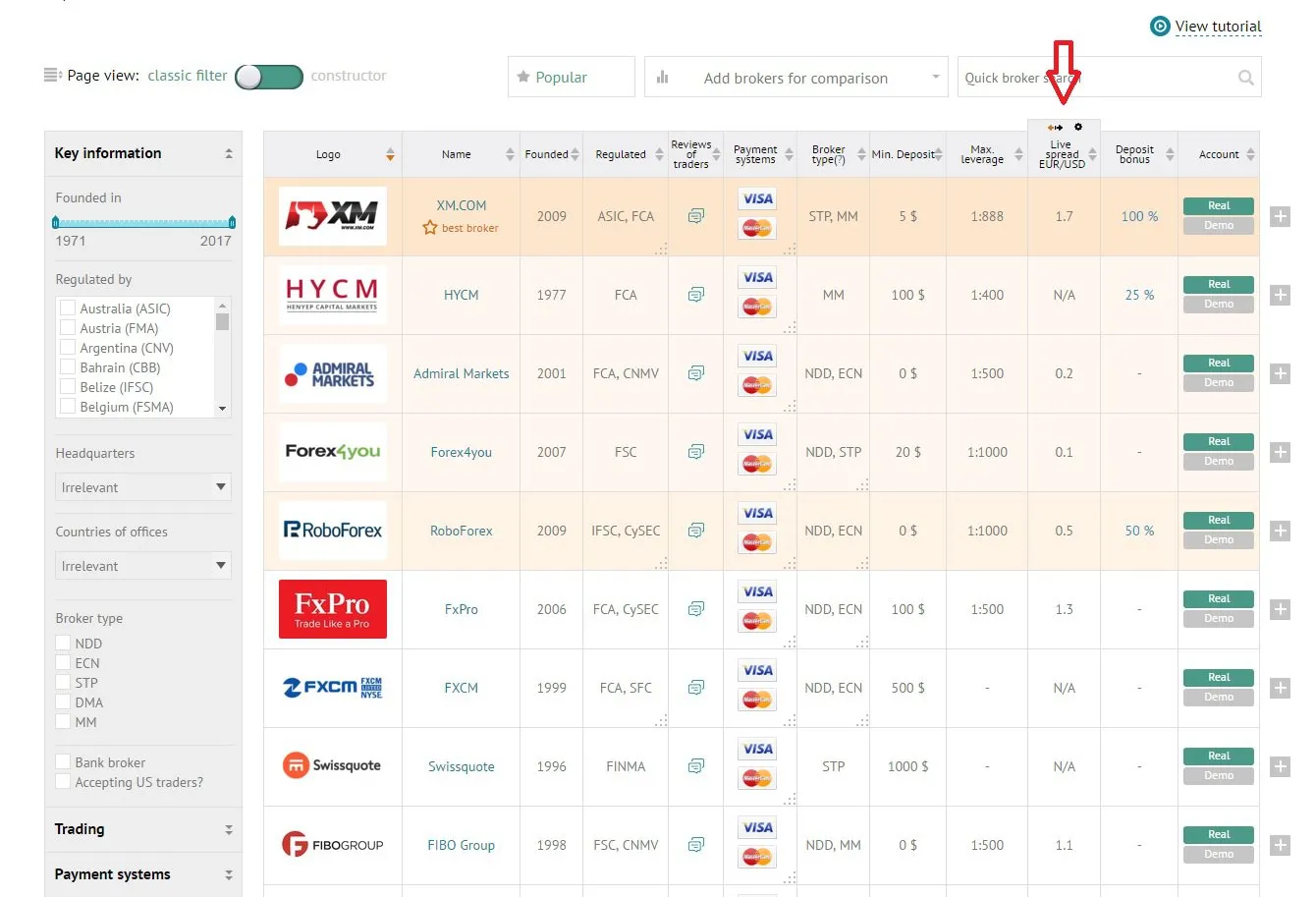Open the gear settings on Live spread column
This screenshot has height=897, width=1316.
coord(1077,127)
